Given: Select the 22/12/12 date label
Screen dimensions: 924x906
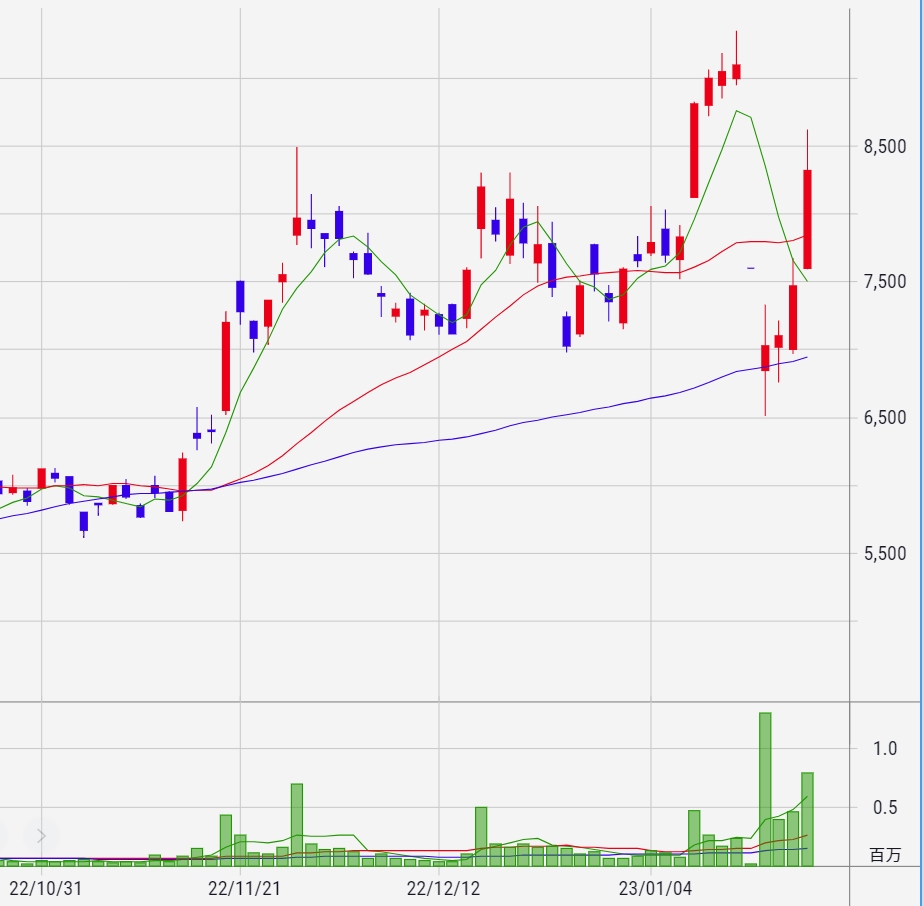Looking at the screenshot, I should click(443, 888).
